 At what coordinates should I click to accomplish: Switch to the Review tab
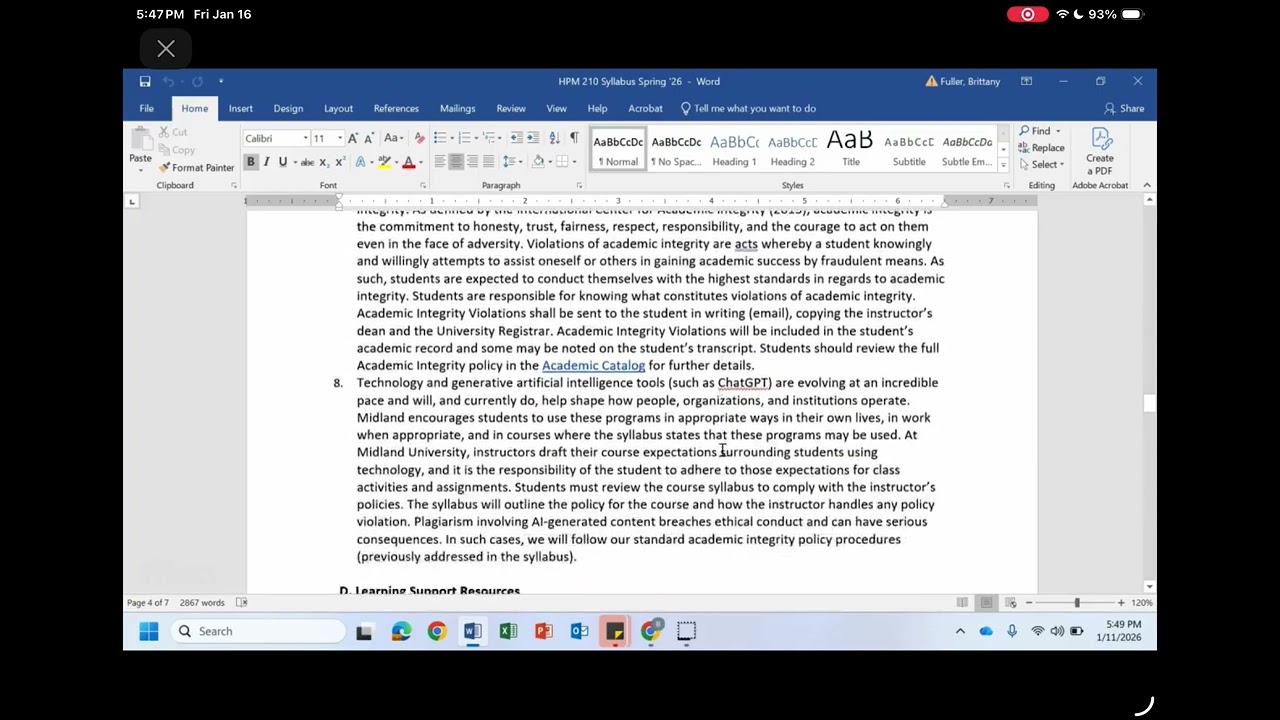(511, 108)
